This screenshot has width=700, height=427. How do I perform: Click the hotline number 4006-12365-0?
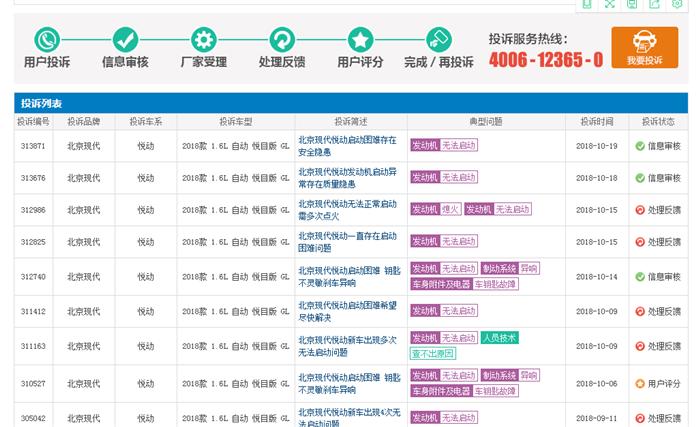point(546,60)
